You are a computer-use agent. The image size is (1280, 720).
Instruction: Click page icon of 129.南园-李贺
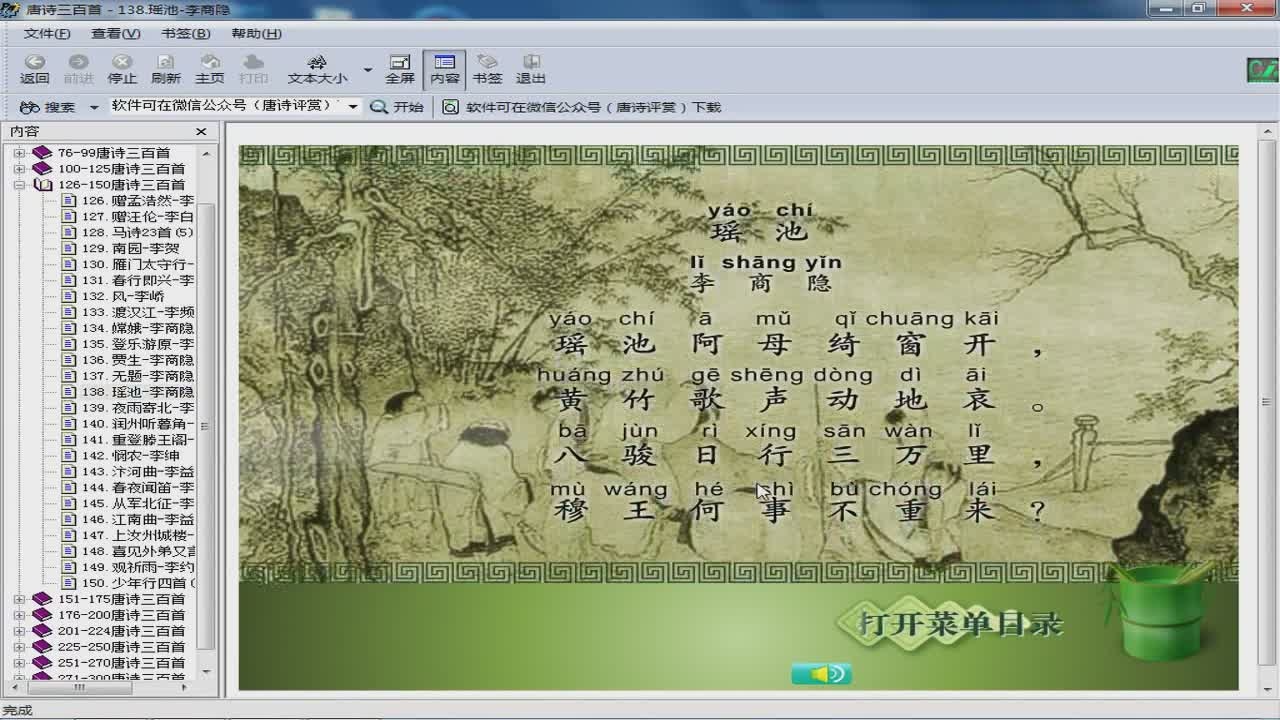coord(69,249)
